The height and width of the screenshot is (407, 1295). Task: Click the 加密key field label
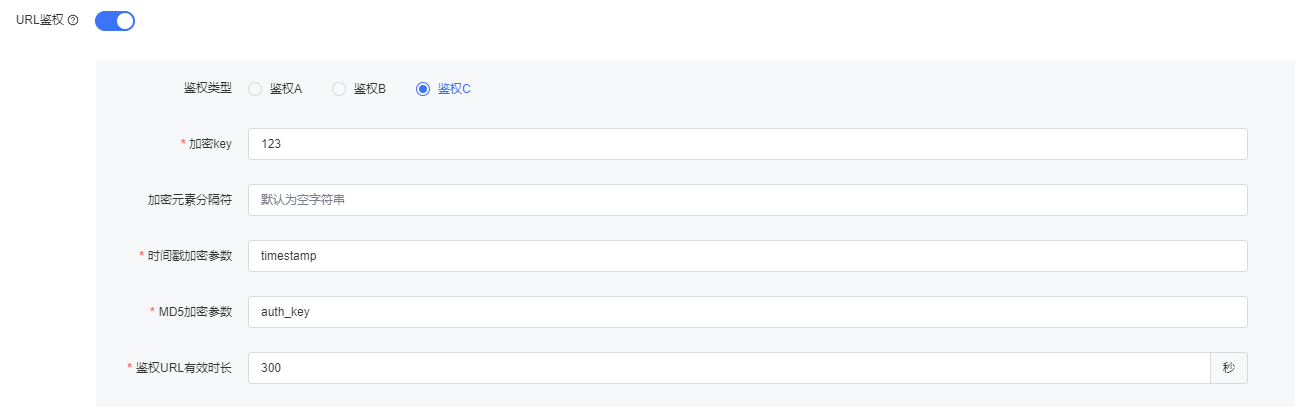tap(210, 144)
